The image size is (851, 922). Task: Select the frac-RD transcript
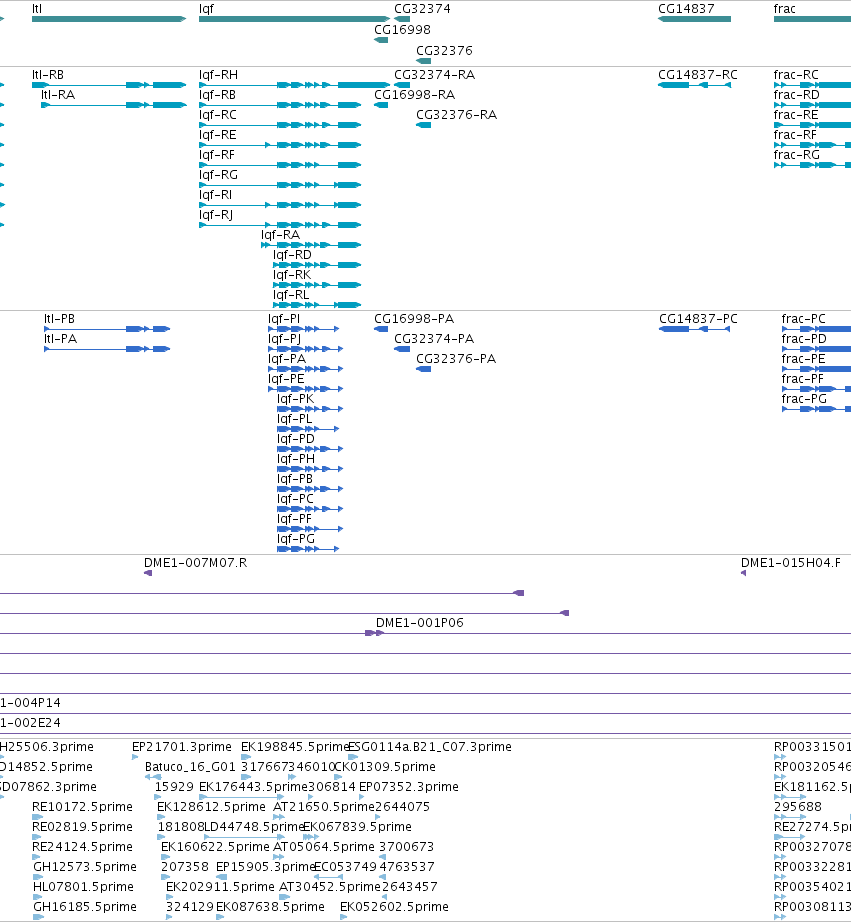pyautogui.click(x=812, y=105)
